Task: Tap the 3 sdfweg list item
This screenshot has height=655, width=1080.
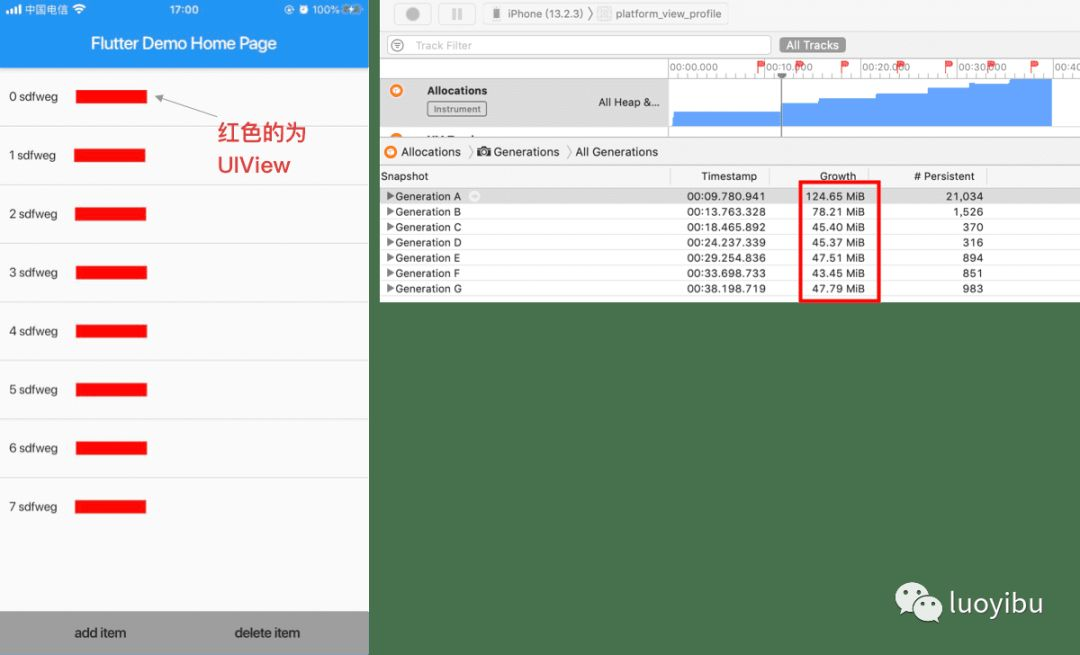Action: pos(184,273)
